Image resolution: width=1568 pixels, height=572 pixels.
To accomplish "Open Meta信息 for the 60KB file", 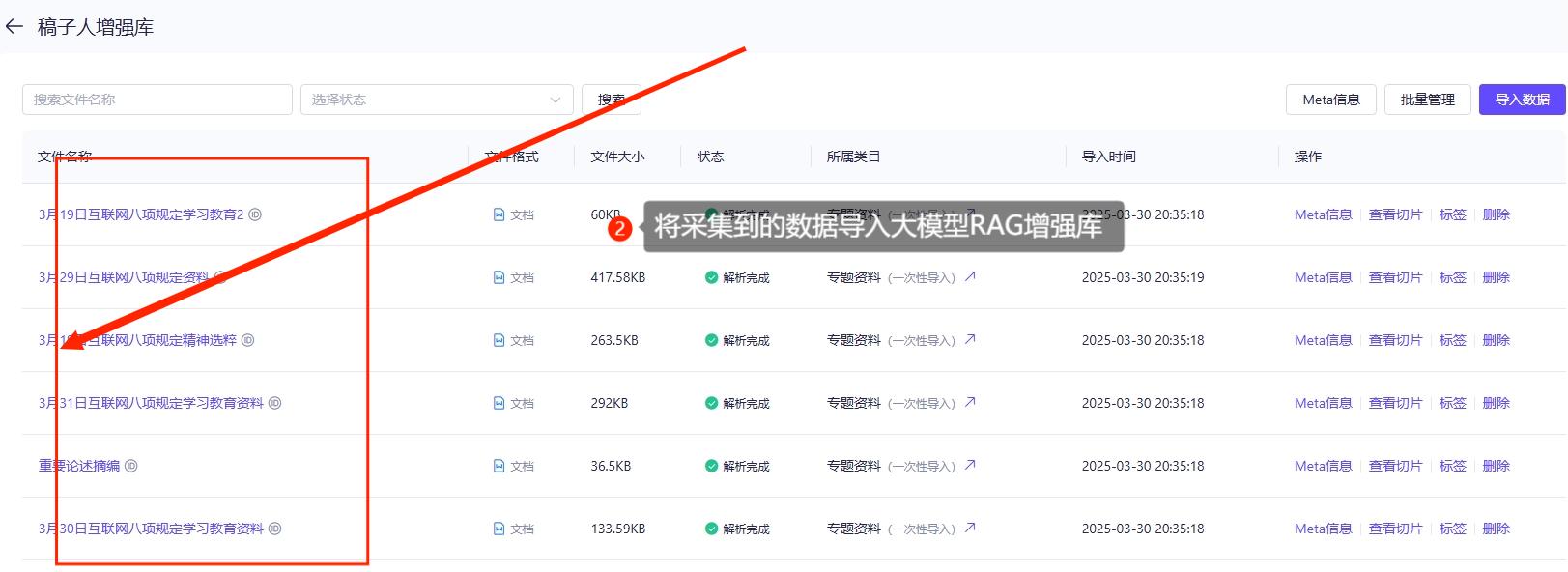I will pos(1324,214).
